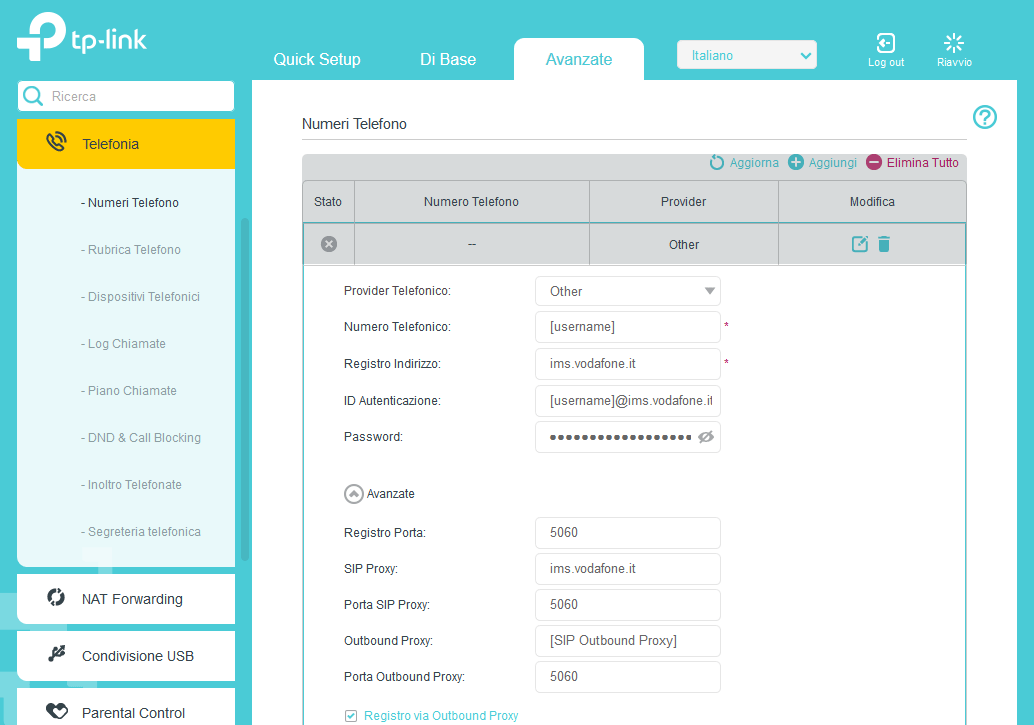Uncheck Registro via Outbound Proxy checkbox
The image size is (1034, 725).
pos(351,716)
